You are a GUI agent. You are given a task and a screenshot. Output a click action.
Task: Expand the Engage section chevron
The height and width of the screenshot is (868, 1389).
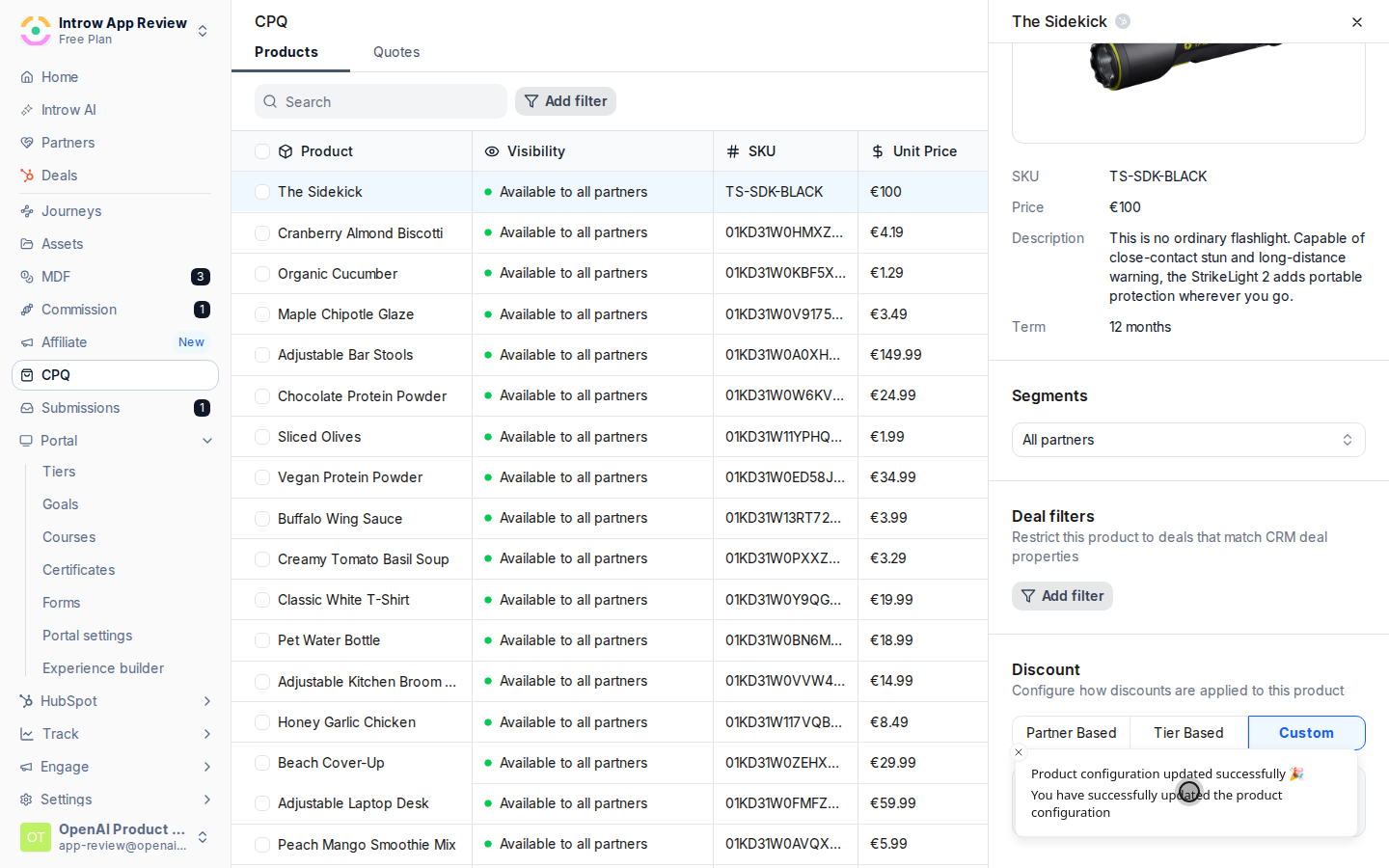coord(207,767)
